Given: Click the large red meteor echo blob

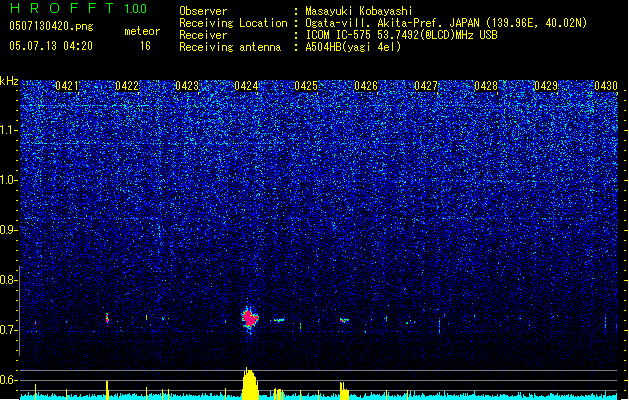Looking at the screenshot, I should pos(250,319).
